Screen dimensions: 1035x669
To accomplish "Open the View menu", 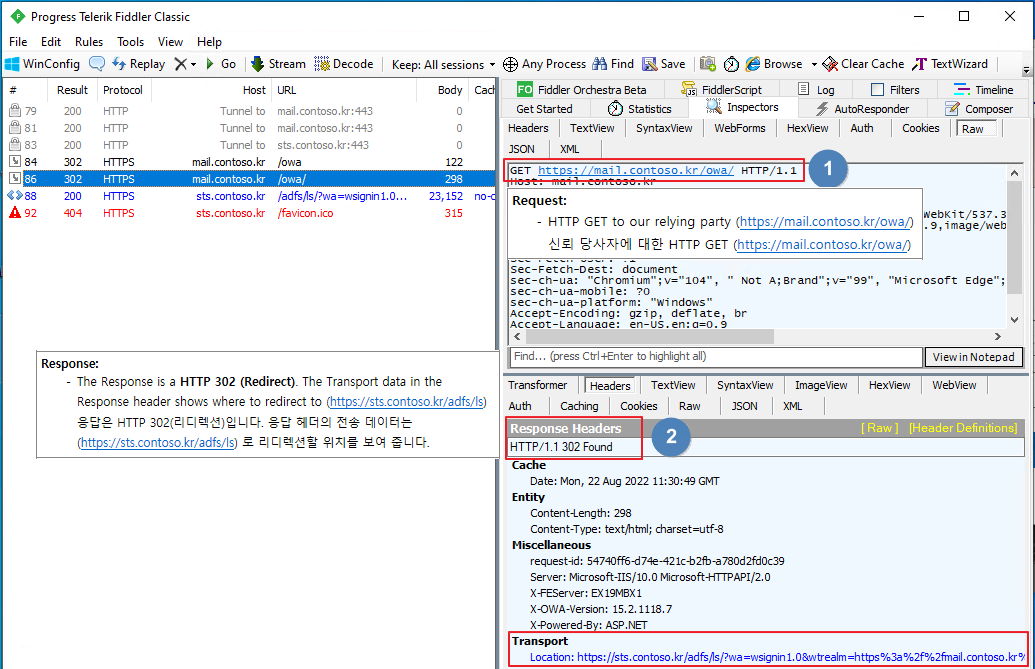I will pos(170,42).
